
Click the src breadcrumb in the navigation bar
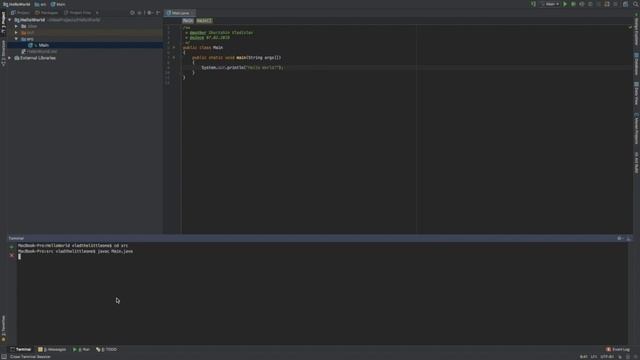(x=40, y=4)
